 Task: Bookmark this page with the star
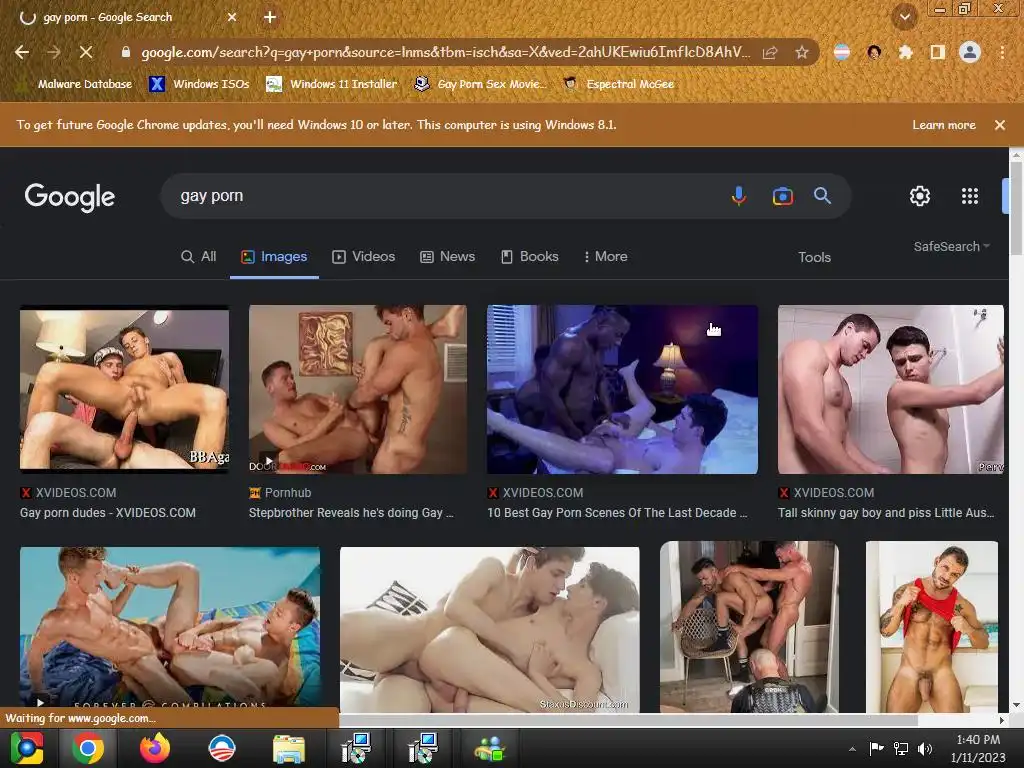tap(802, 52)
